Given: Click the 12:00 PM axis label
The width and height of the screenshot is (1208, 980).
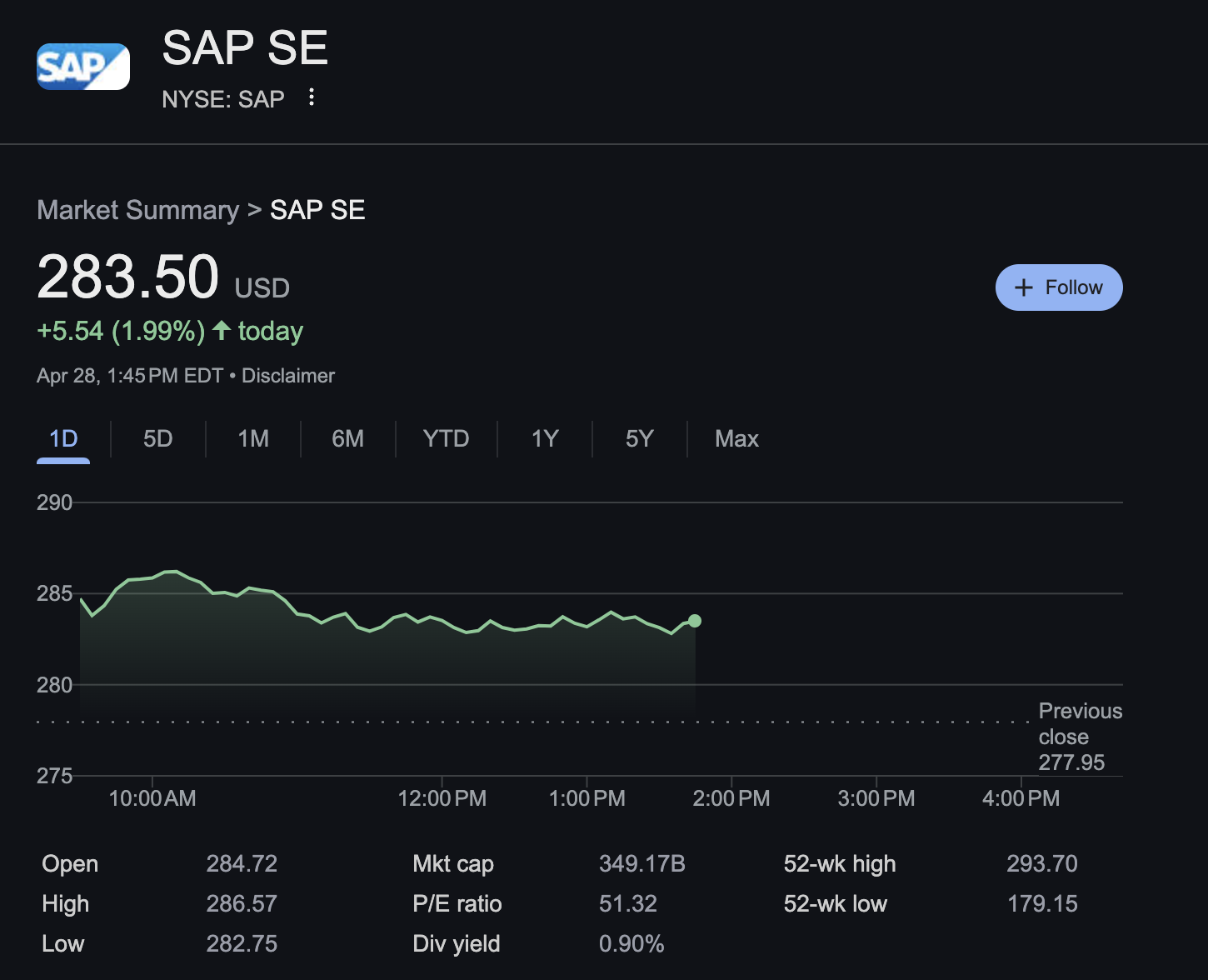Looking at the screenshot, I should (x=442, y=798).
